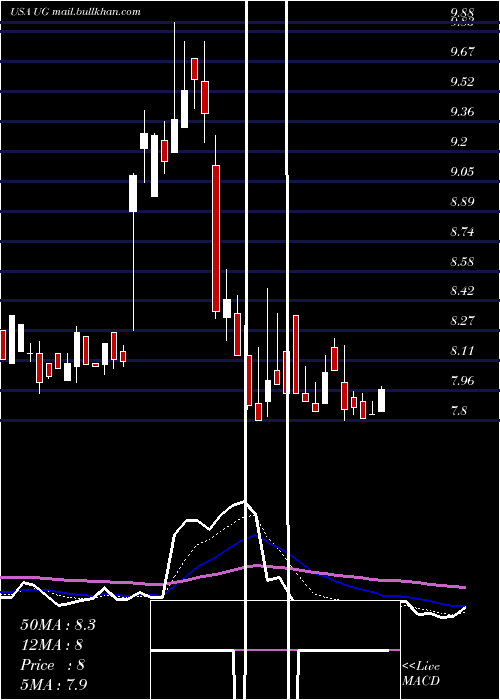Select the 9.36 price axis label
500x700 pixels.
coord(462,112)
